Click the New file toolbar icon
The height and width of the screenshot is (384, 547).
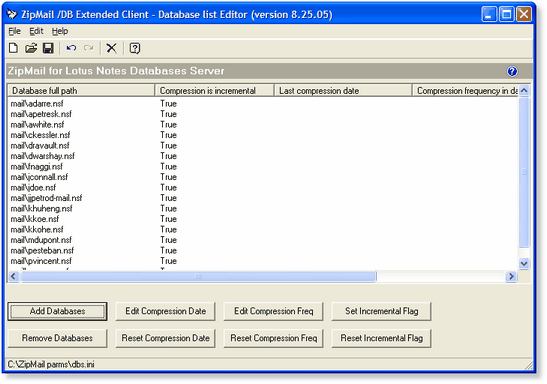[13, 48]
